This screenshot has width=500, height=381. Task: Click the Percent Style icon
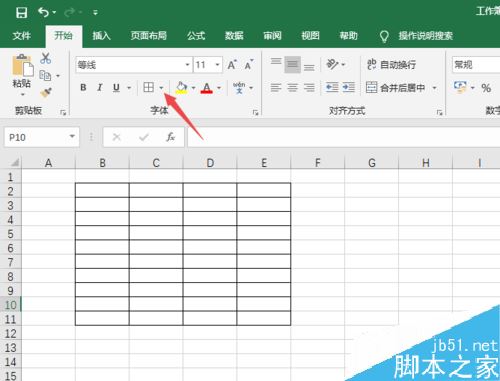click(x=486, y=88)
